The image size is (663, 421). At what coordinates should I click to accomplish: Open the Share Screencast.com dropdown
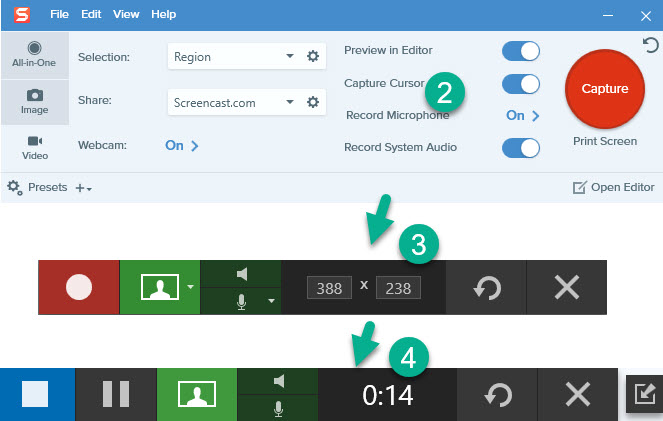pos(234,102)
